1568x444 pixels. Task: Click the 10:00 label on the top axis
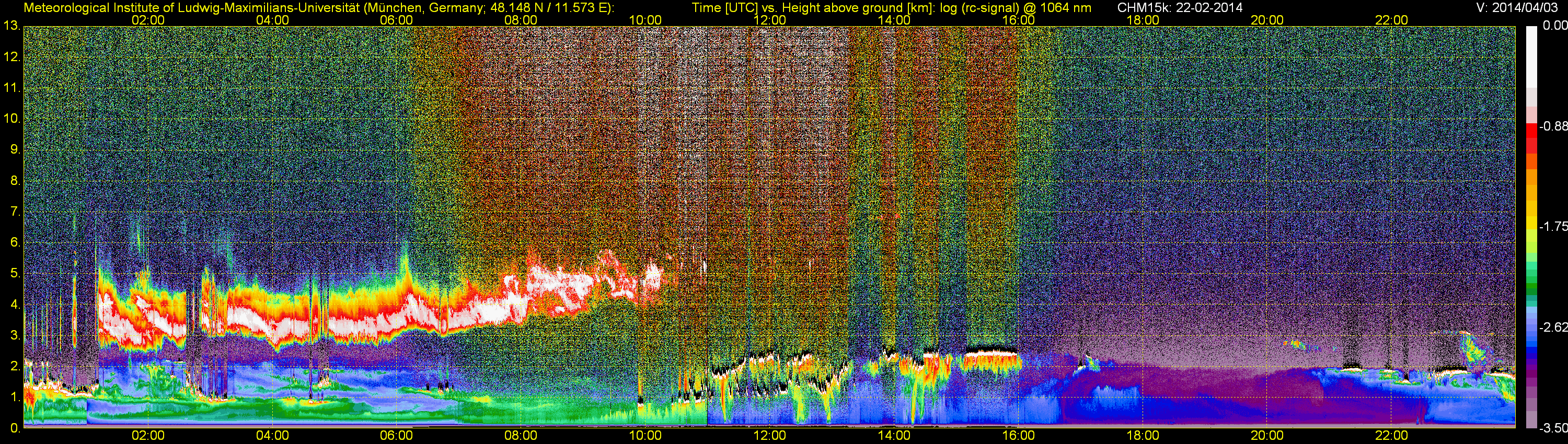coord(645,20)
